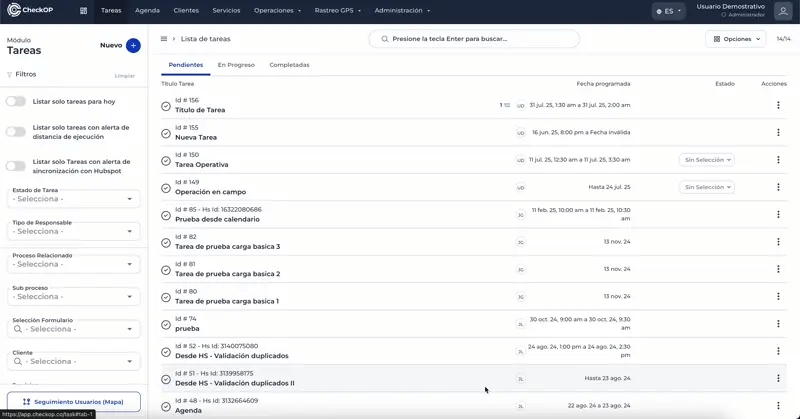Click the user profile avatar icon
This screenshot has height=419, width=800.
(783, 11)
